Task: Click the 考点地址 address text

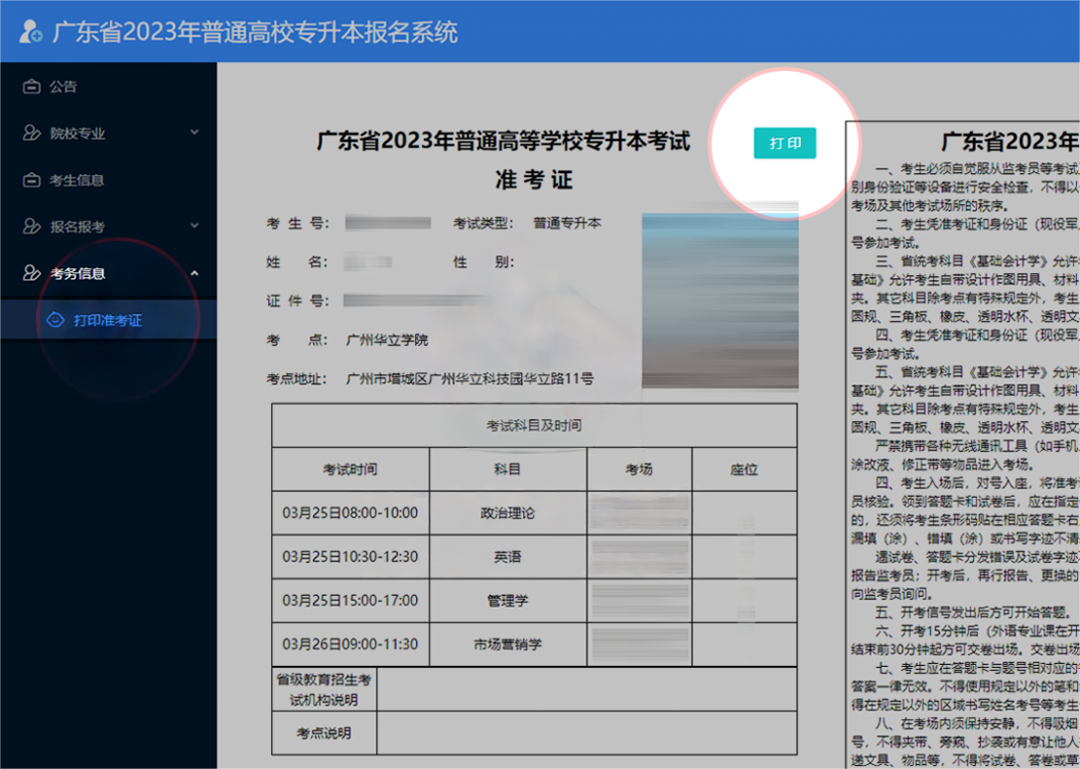Action: pos(469,379)
